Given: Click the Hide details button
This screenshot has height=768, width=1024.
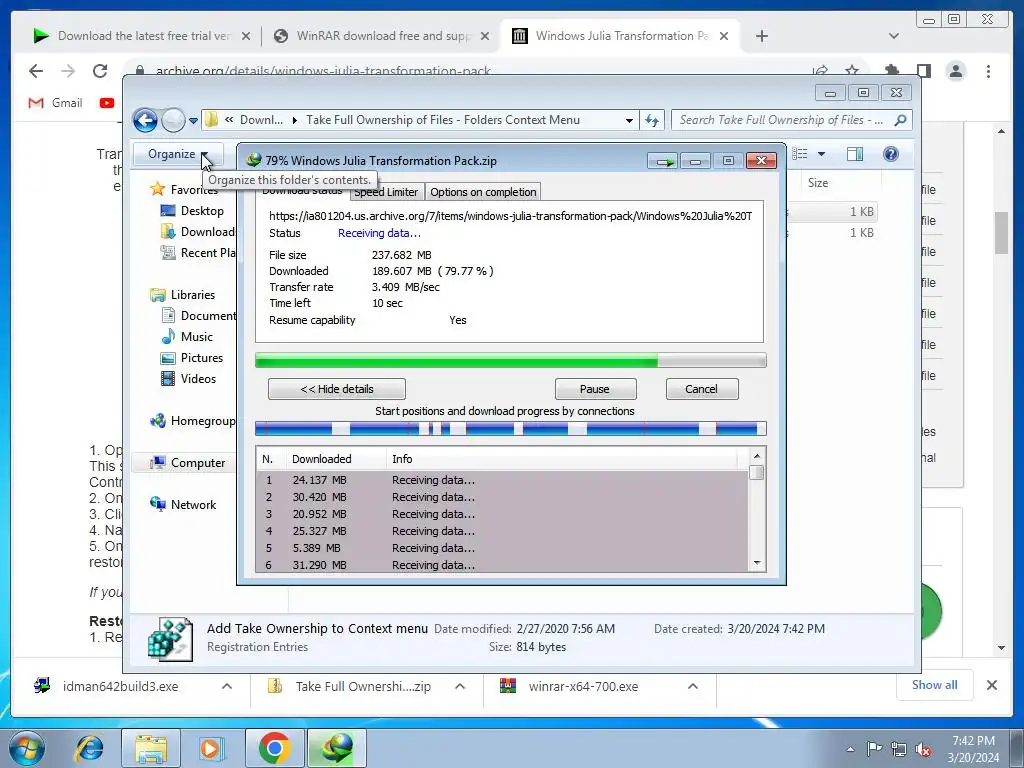Looking at the screenshot, I should click(x=336, y=389).
